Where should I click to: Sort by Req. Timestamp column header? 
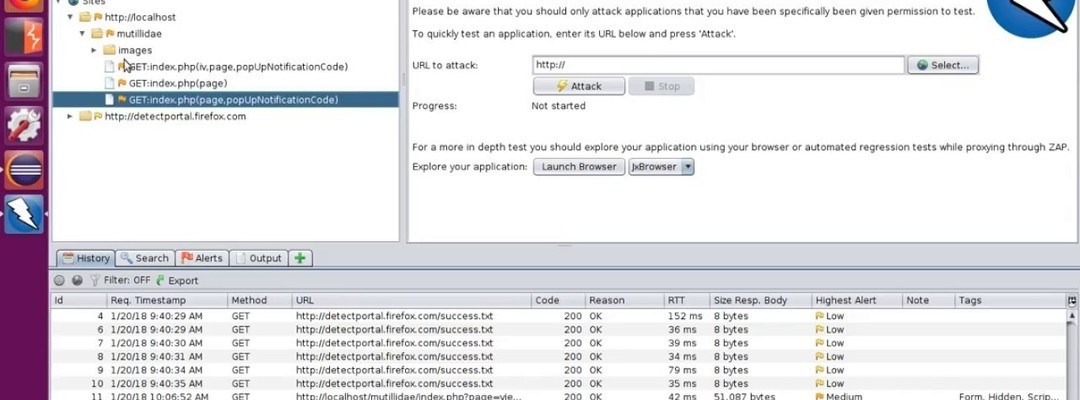167,301
